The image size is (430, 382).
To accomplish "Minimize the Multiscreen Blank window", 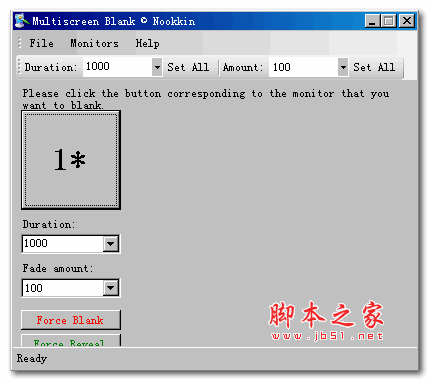I will coord(372,21).
